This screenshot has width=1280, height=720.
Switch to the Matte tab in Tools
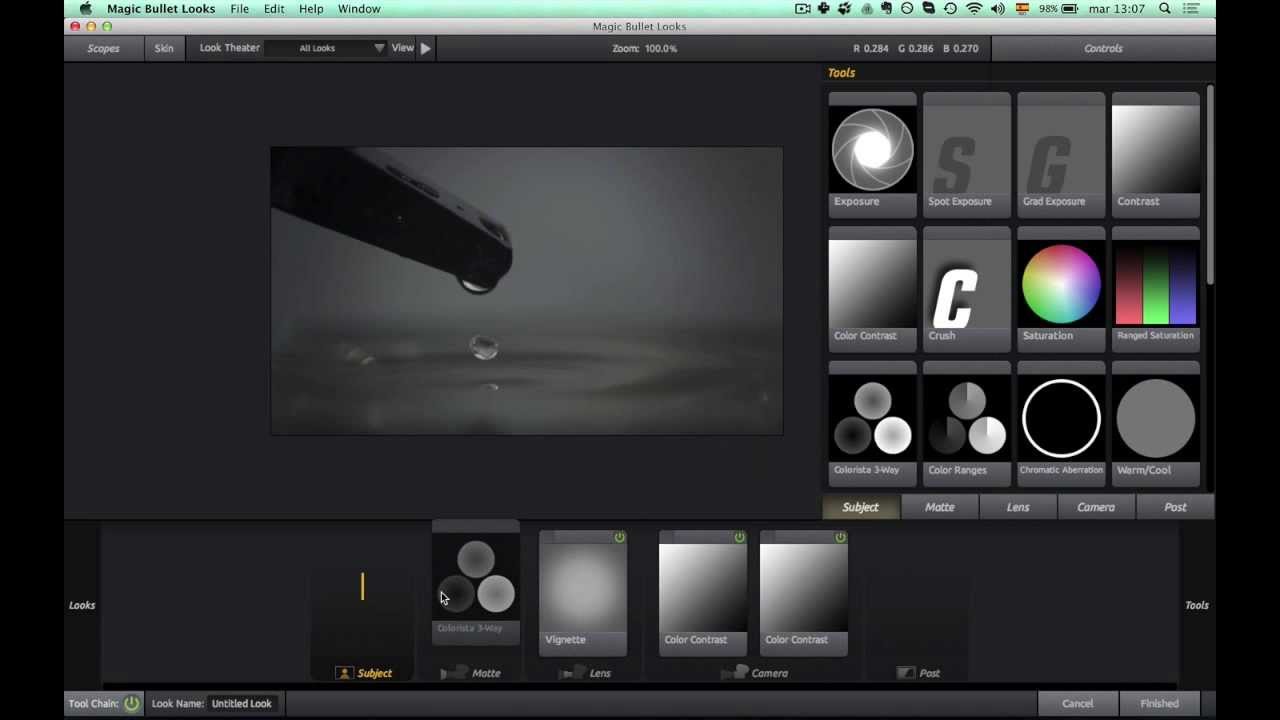coord(940,507)
